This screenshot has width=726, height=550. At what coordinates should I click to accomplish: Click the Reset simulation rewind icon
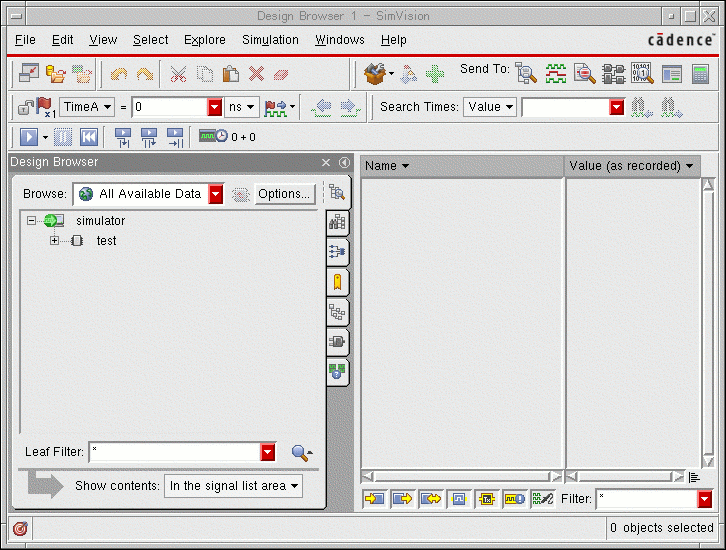89,137
